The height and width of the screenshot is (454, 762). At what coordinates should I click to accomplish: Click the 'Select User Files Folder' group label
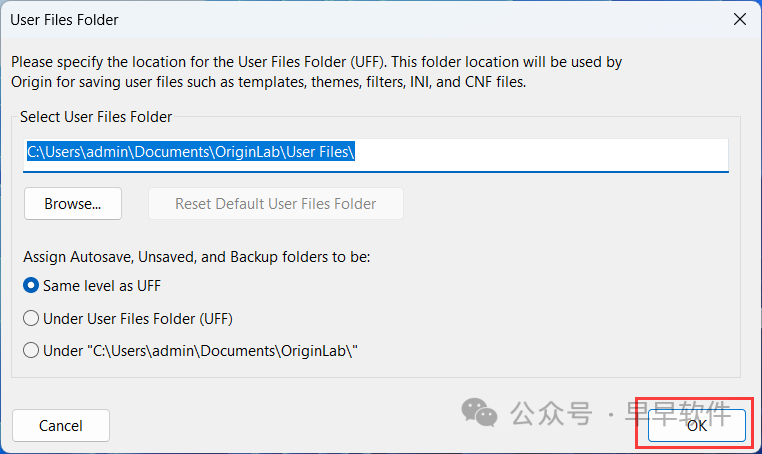click(96, 117)
